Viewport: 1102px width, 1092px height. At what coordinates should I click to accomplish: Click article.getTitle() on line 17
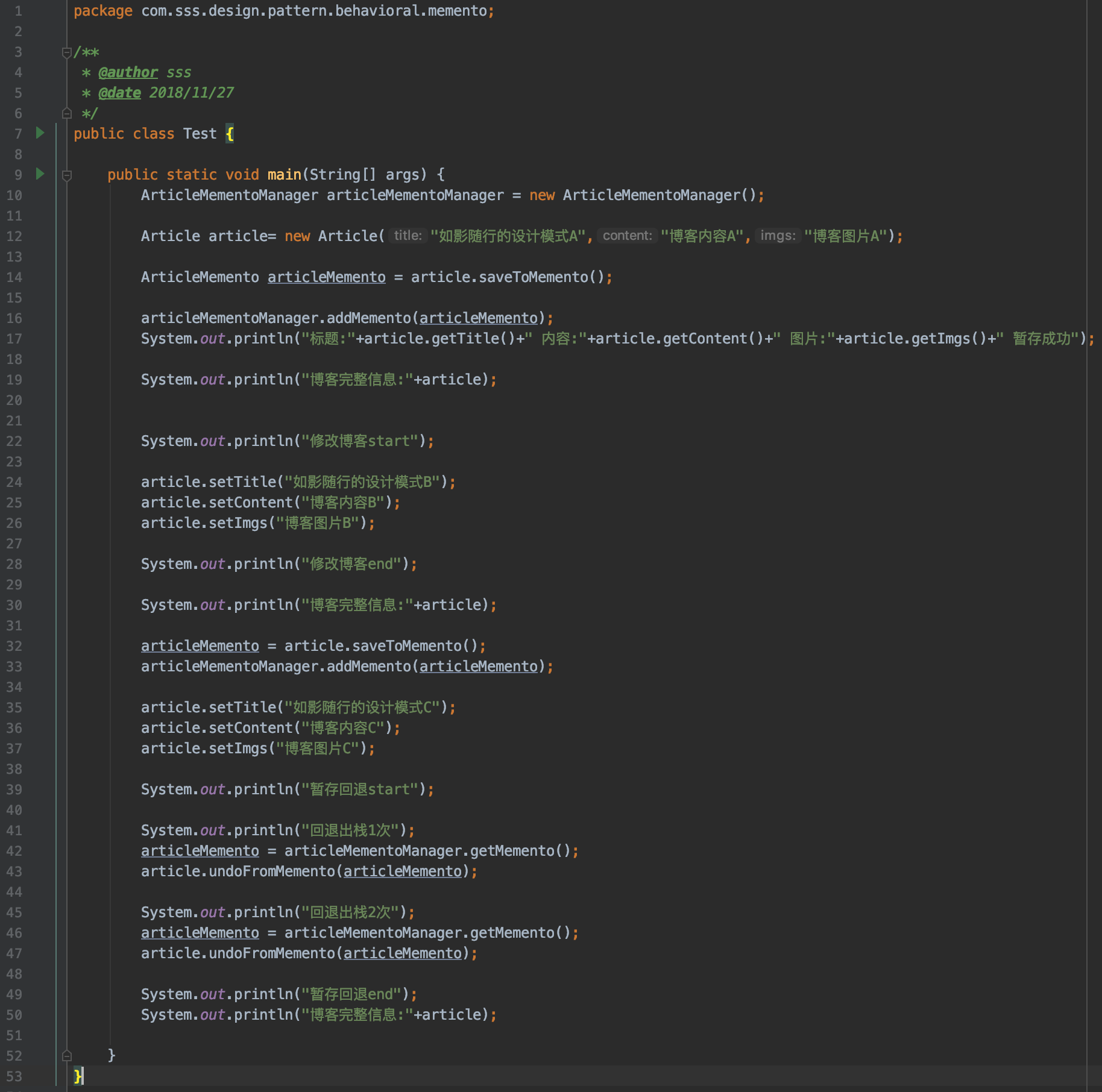(439, 339)
